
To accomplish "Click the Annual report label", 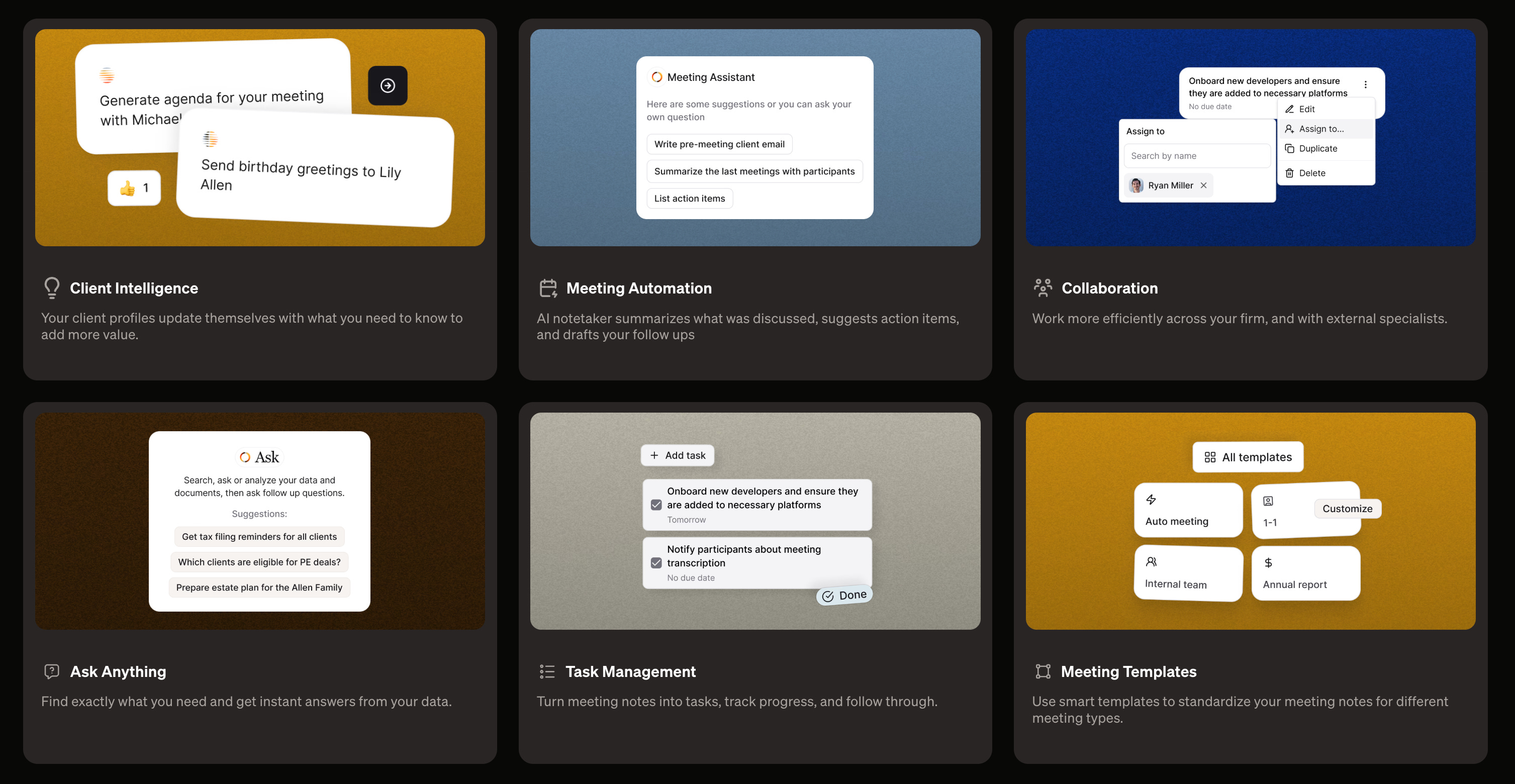I will 1294,584.
